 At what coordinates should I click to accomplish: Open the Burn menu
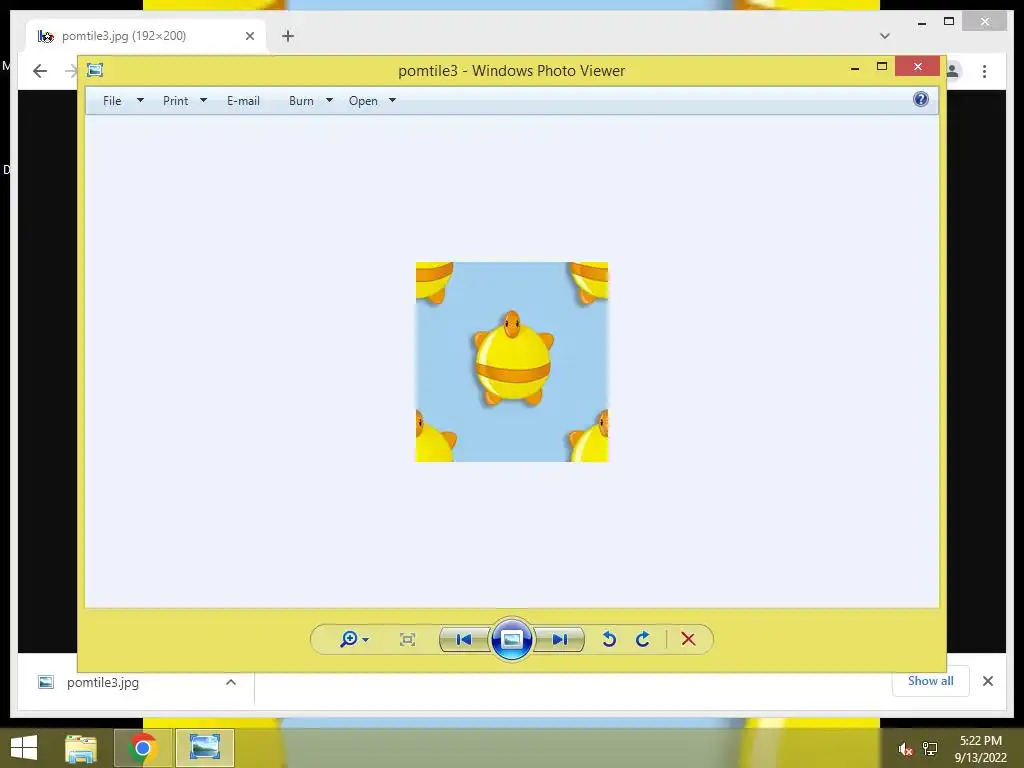301,101
